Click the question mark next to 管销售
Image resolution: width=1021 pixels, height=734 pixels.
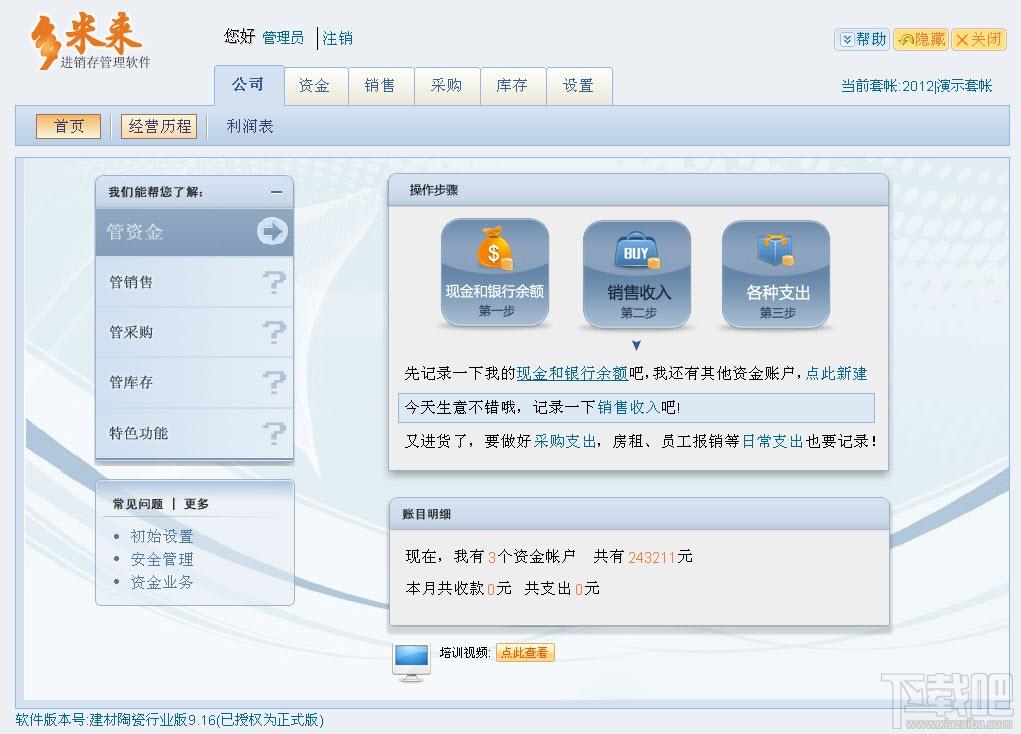pos(273,283)
